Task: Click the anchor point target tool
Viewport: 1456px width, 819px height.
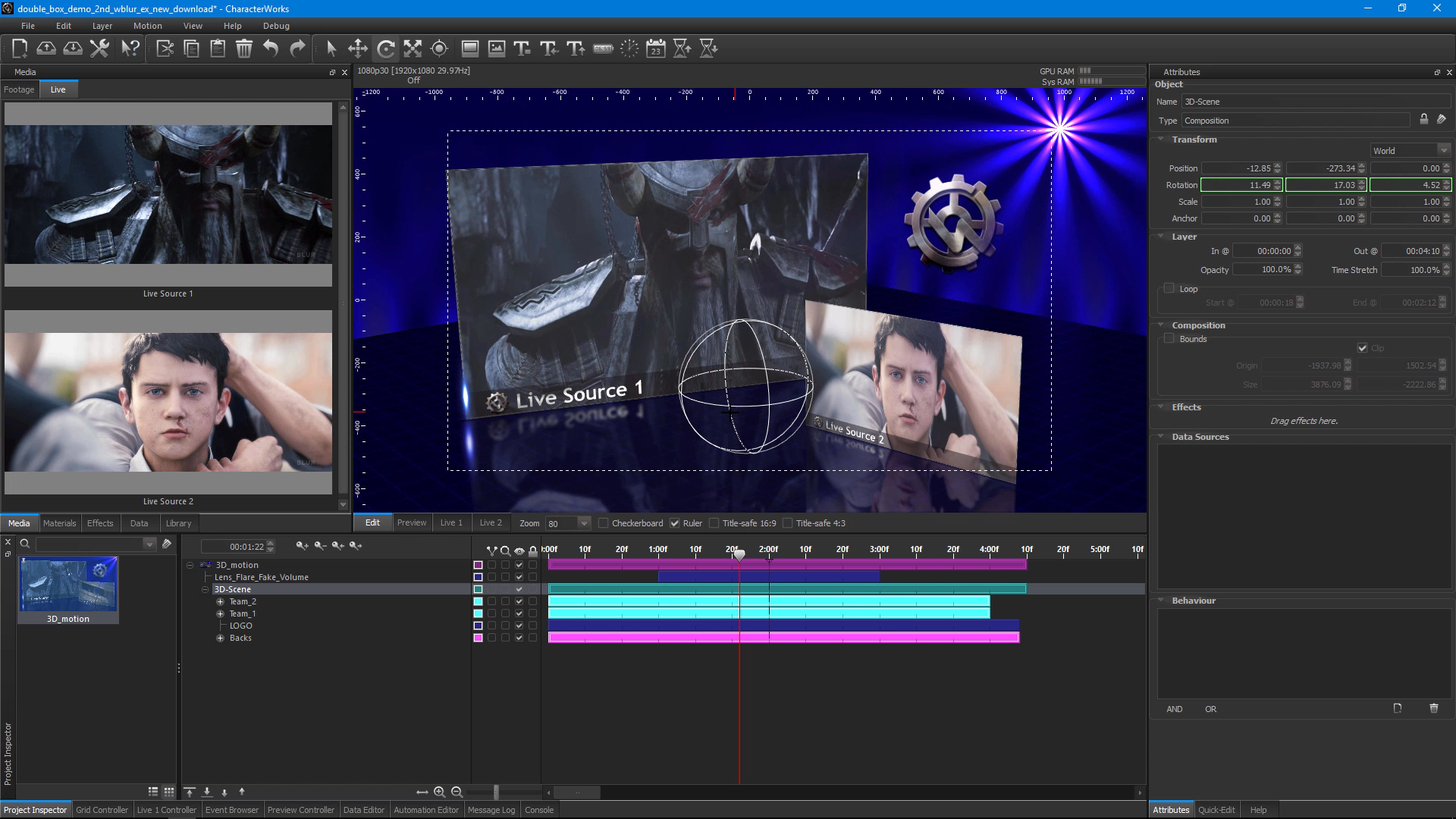Action: 439,49
